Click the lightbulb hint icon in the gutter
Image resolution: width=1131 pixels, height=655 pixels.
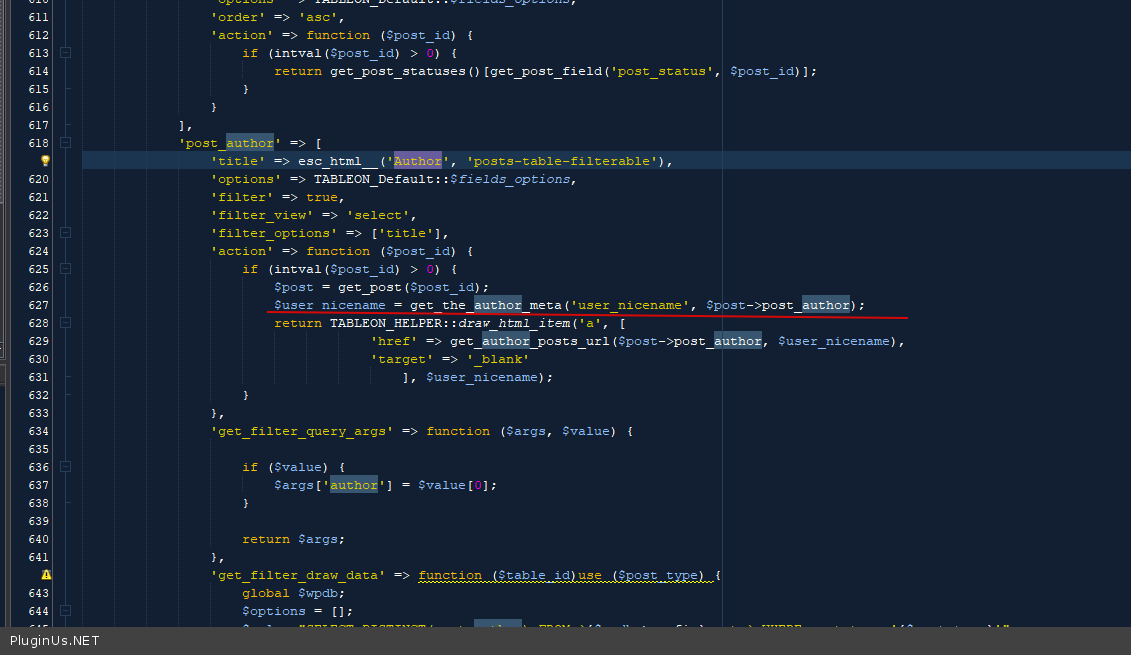click(45, 160)
